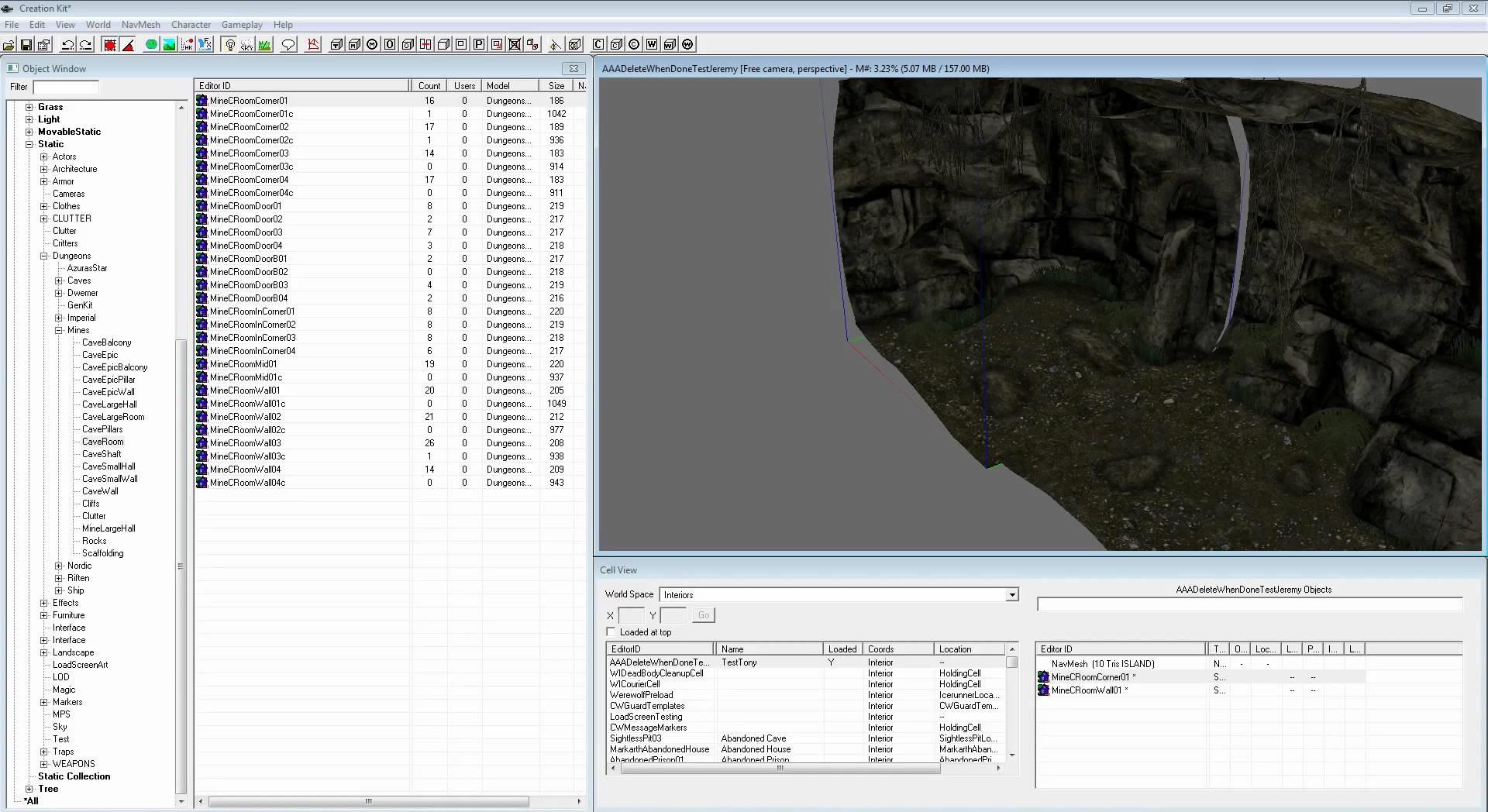Image resolution: width=1488 pixels, height=812 pixels.
Task: Toggle grass rendering button
Action: tap(264, 44)
